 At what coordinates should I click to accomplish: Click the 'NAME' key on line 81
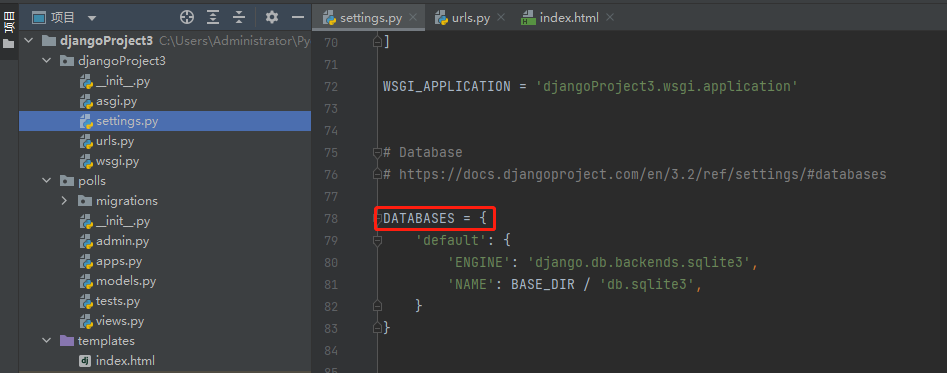click(x=471, y=284)
